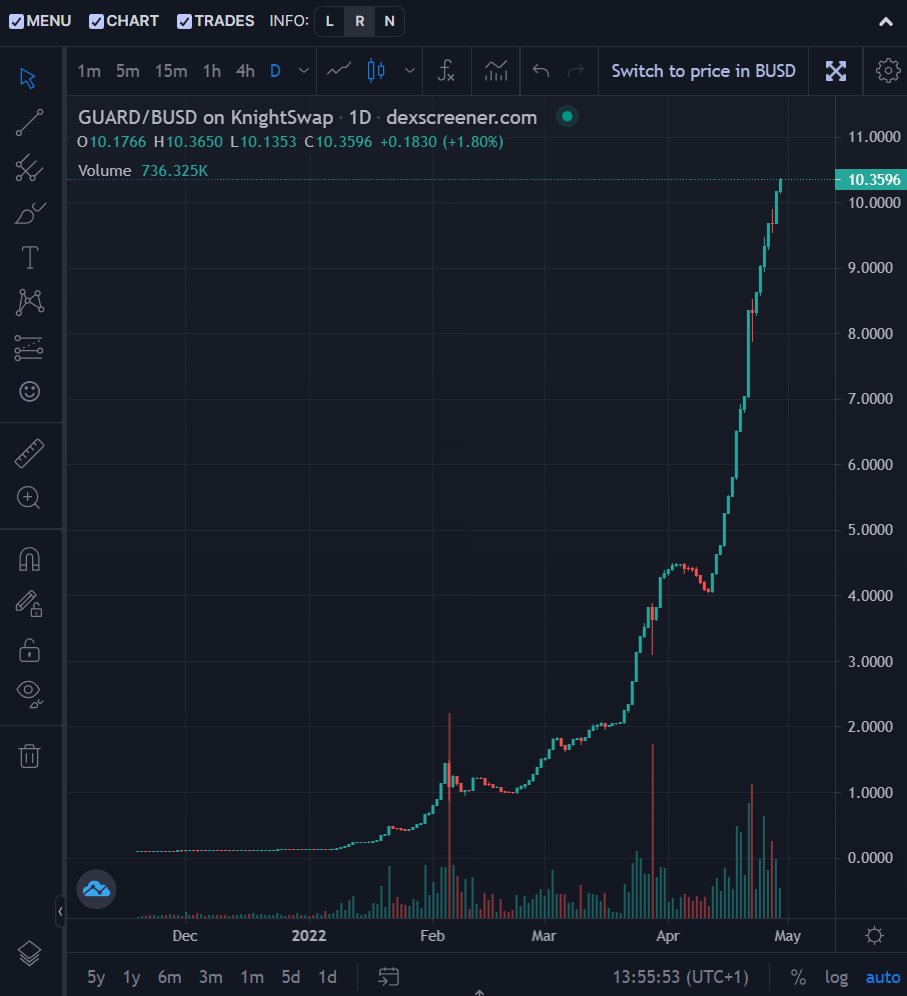Switch to 1m timeframe in toolbar
The width and height of the screenshot is (907, 996).
(x=89, y=71)
